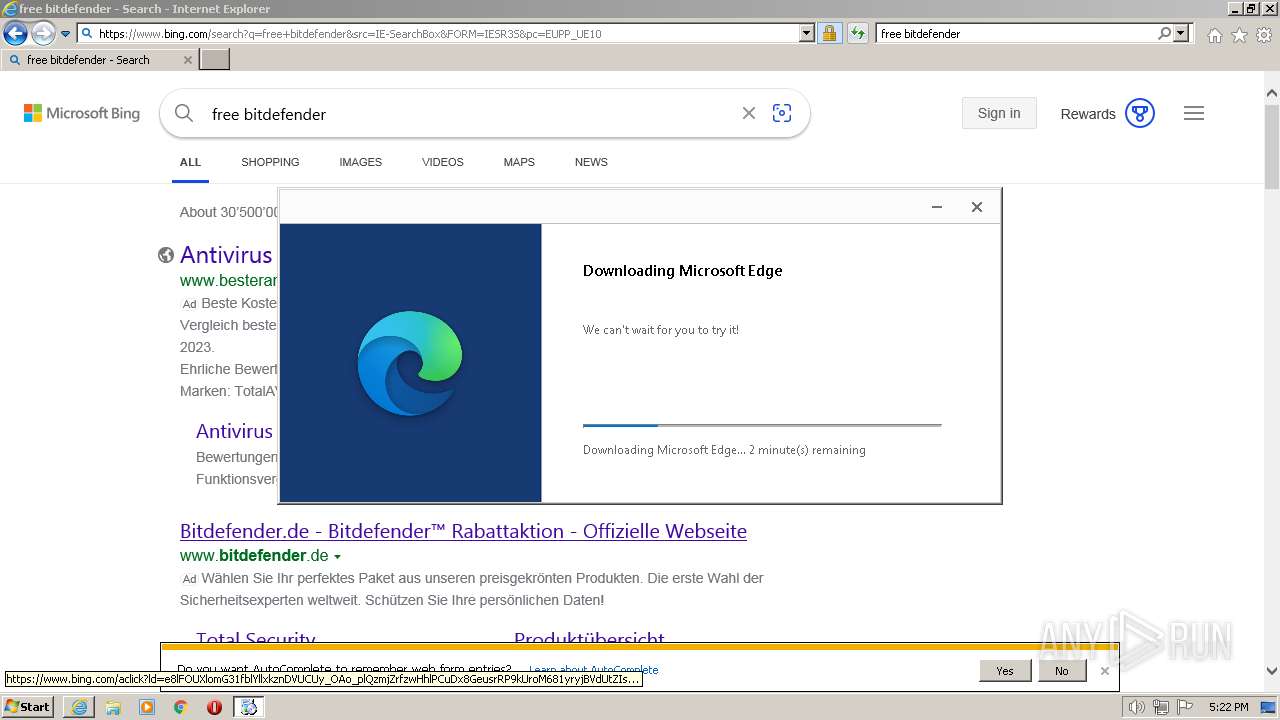Open the Favorites star icon

(1239, 35)
